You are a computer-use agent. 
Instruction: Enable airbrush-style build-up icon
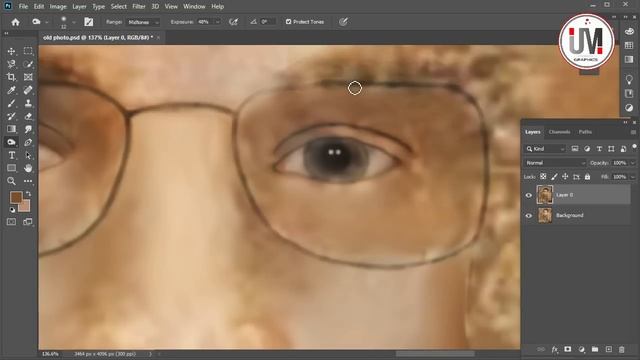coord(233,22)
